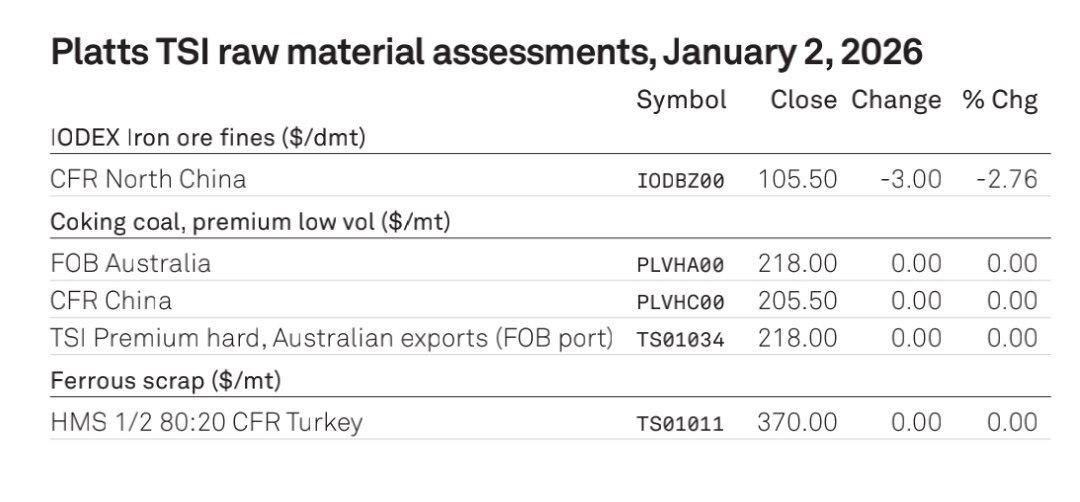The width and height of the screenshot is (1080, 502).
Task: Click the Platts TSI raw material assessments title
Action: pos(486,53)
